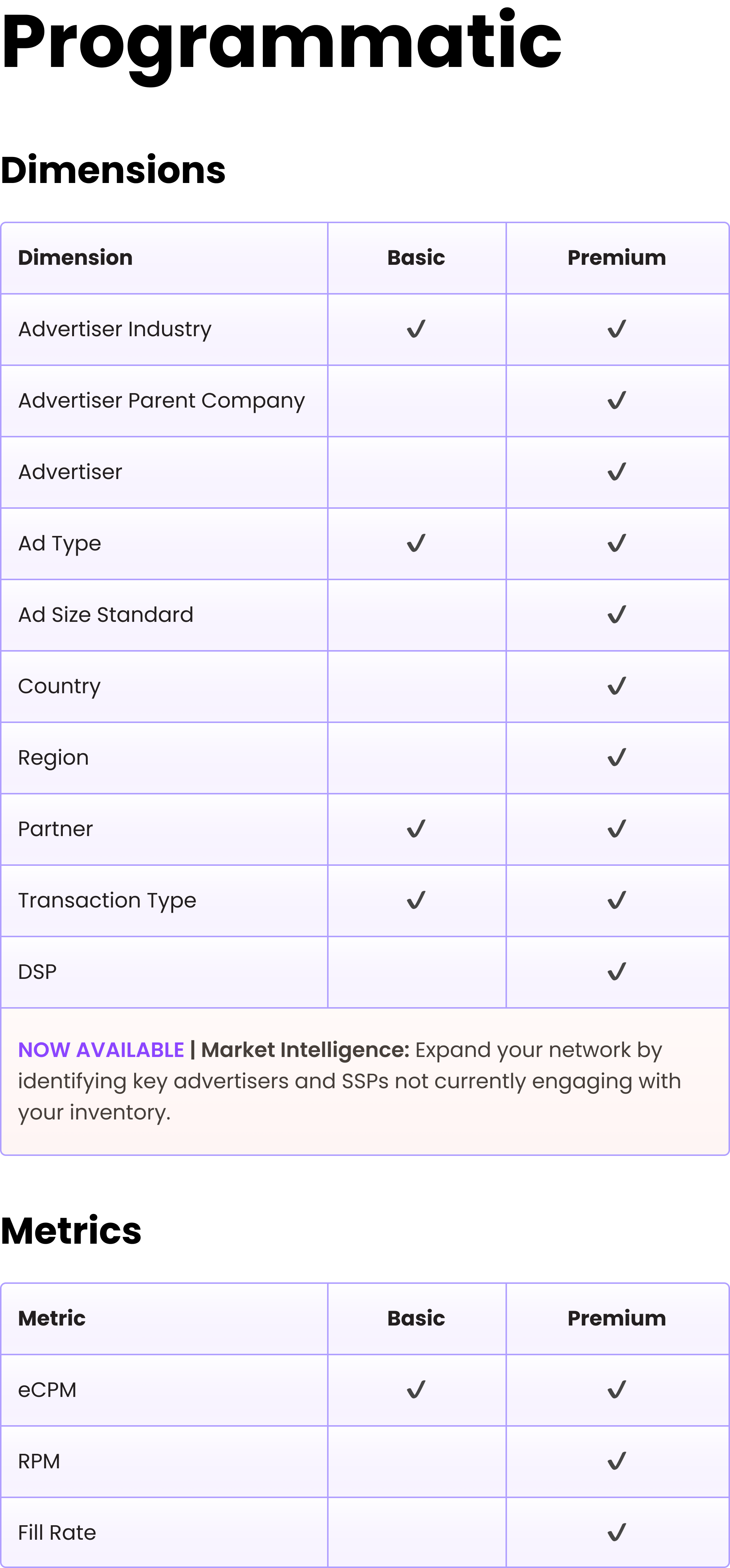This screenshot has height=1568, width=730.
Task: Click Premium checkmark for Ad Size Standard
Action: pyautogui.click(x=617, y=615)
